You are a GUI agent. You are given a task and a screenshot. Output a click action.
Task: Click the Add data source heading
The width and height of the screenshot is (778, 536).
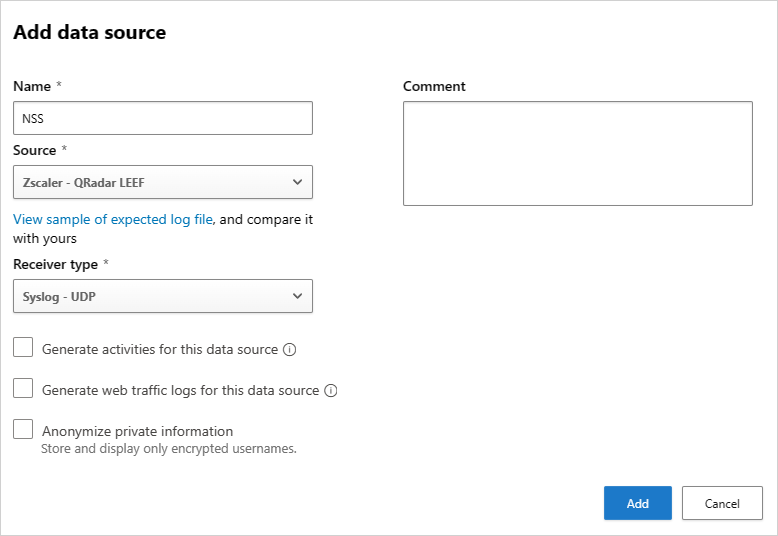pyautogui.click(x=89, y=32)
